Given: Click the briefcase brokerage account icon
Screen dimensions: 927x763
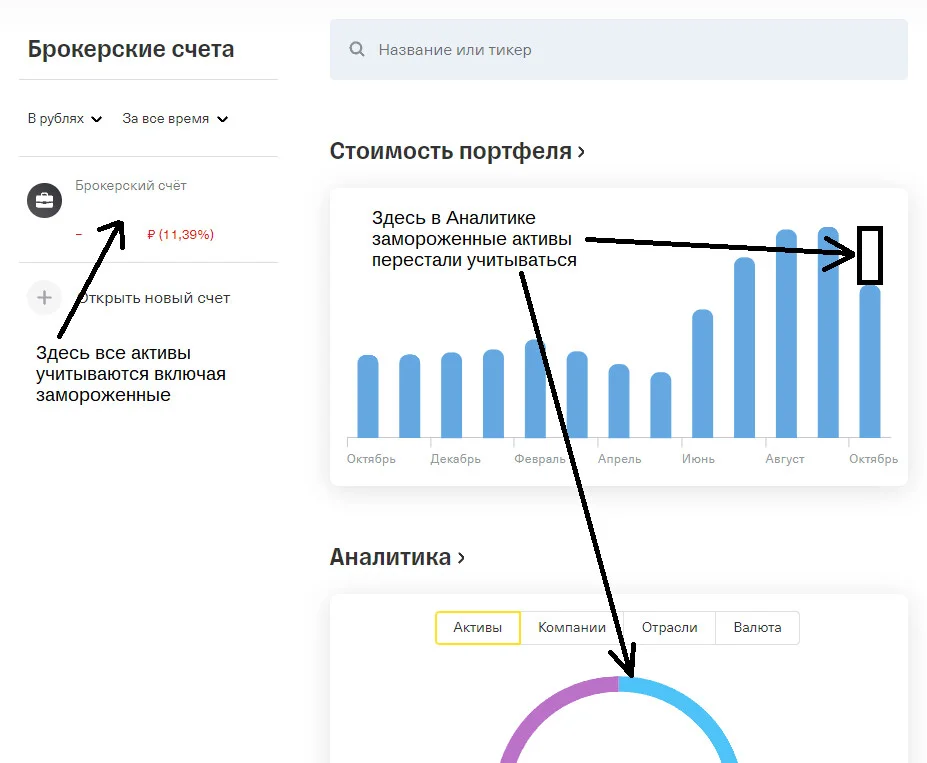Looking at the screenshot, I should (44, 200).
